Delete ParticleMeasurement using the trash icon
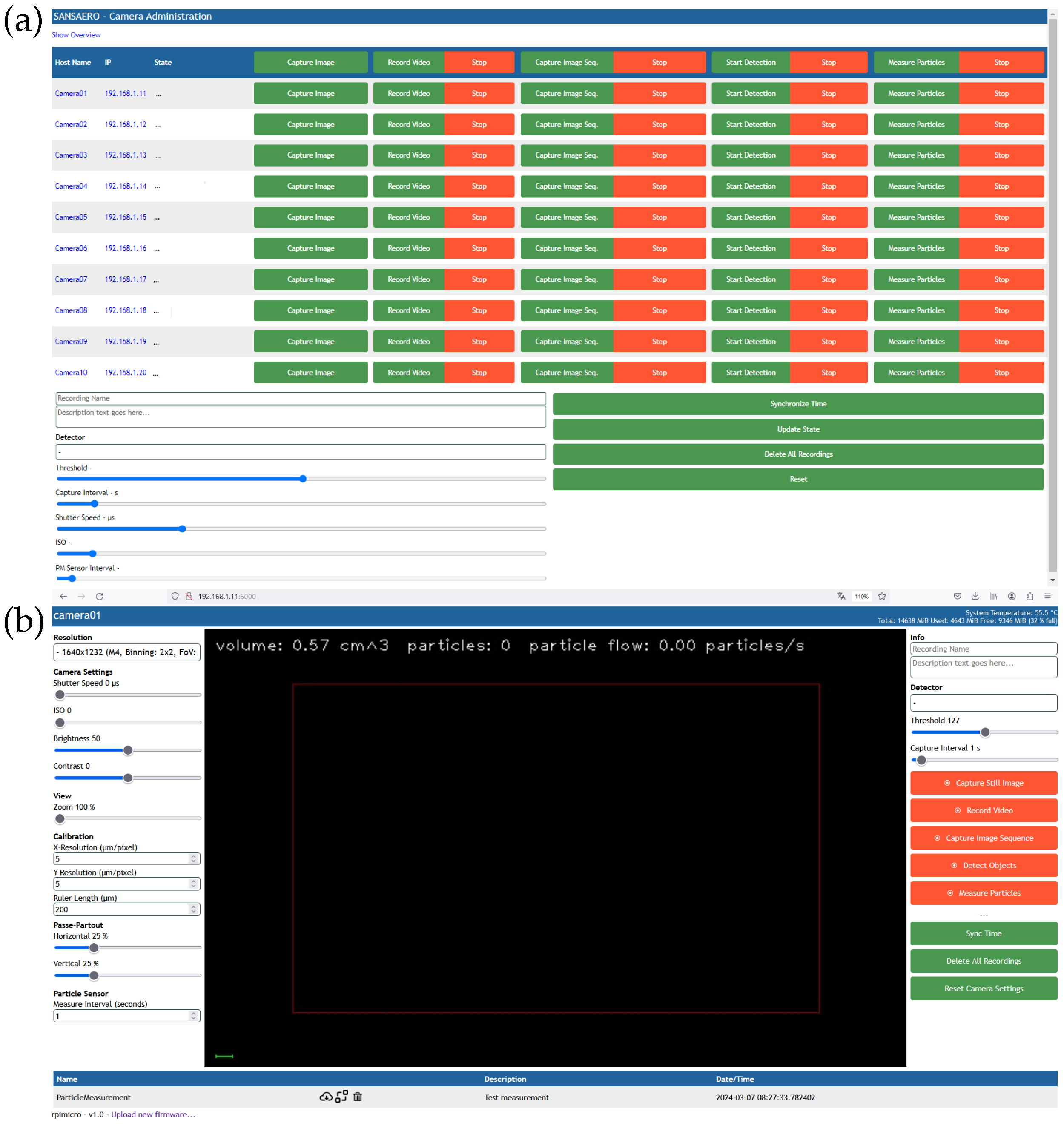The image size is (1064, 1143). [358, 1097]
